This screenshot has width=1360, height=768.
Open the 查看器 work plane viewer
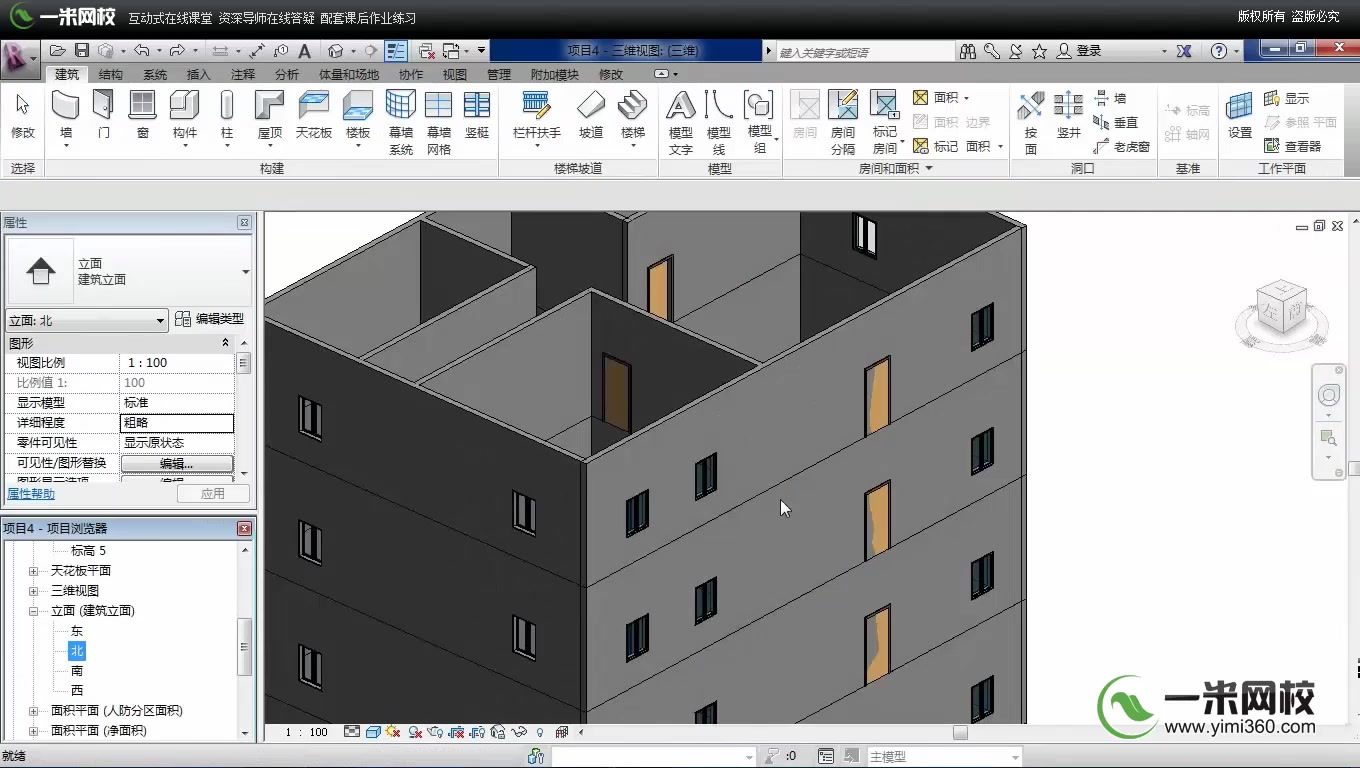pyautogui.click(x=1292, y=146)
